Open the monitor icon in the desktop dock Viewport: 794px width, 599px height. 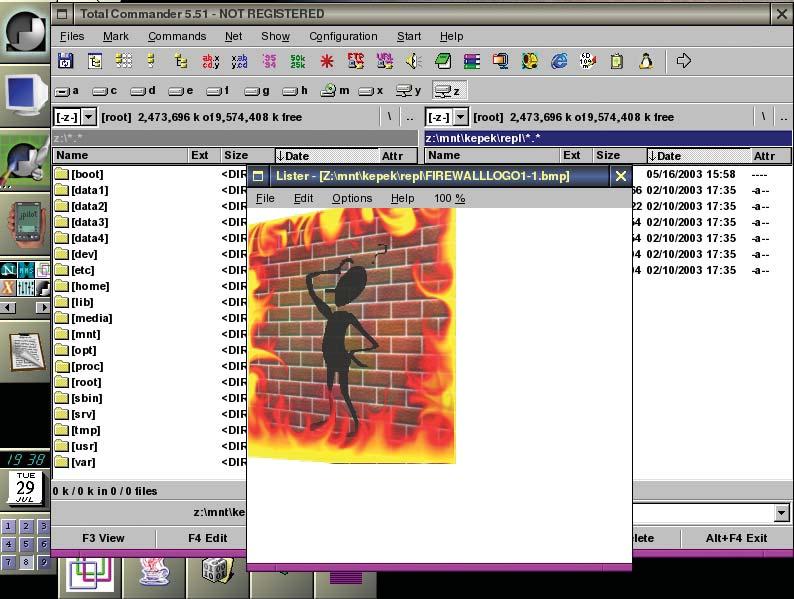coord(25,96)
